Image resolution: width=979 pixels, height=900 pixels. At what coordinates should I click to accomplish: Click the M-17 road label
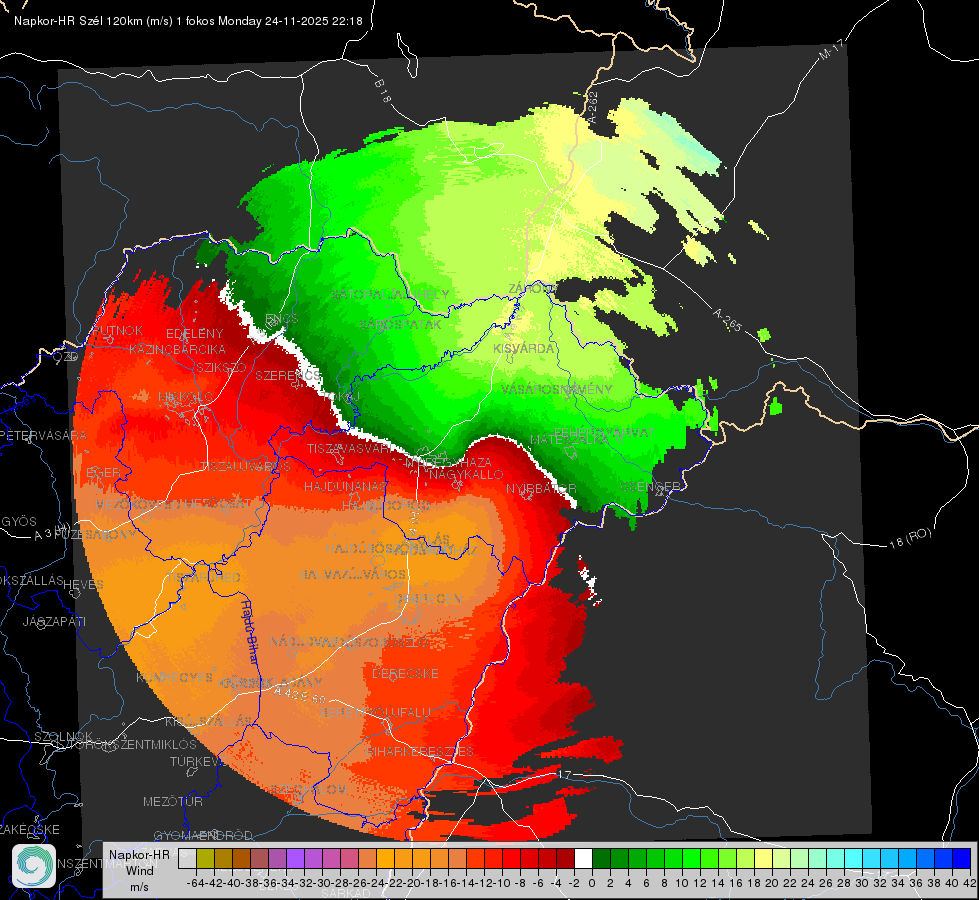(x=831, y=50)
